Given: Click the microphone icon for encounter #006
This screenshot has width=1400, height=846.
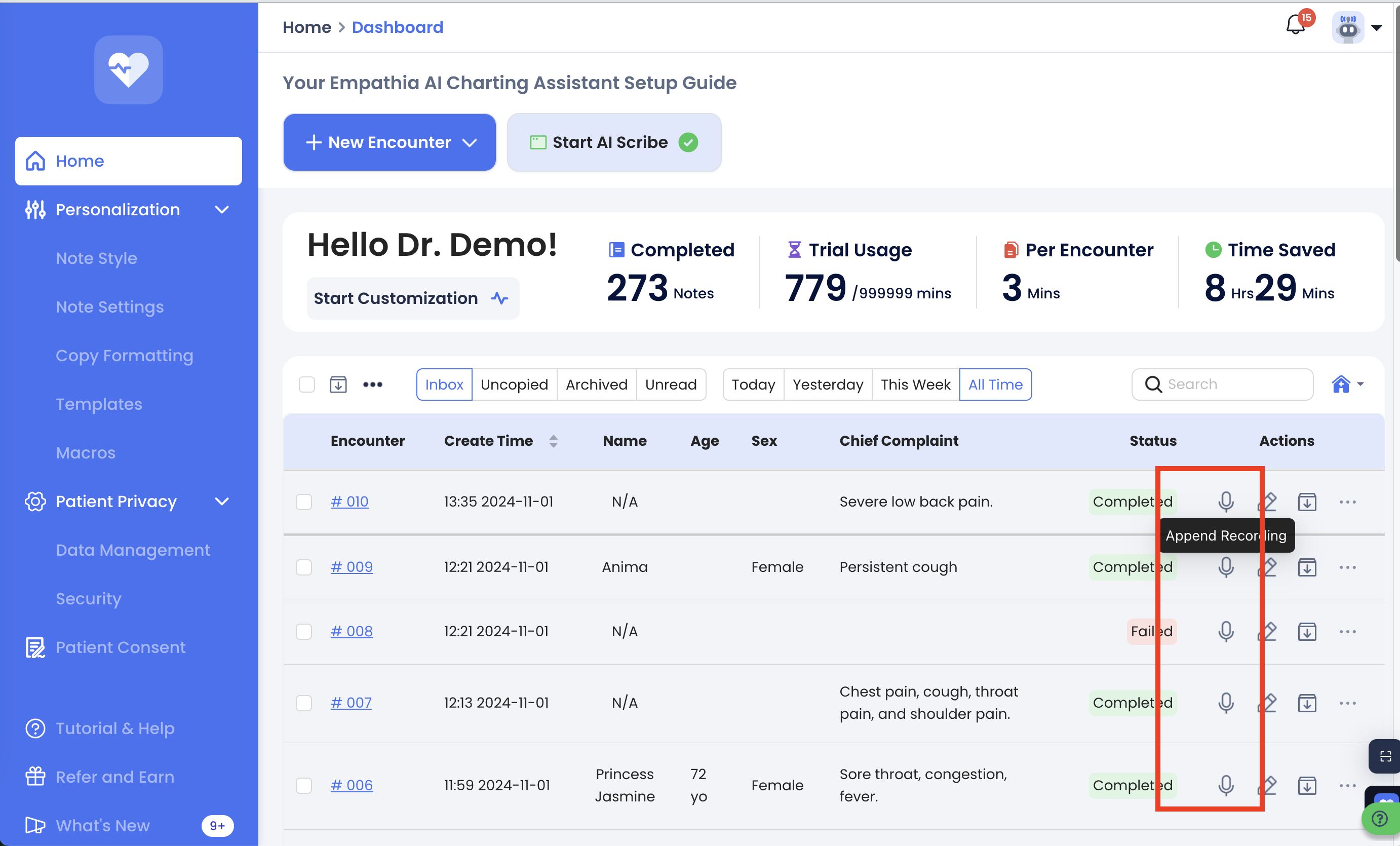Looking at the screenshot, I should [1226, 785].
